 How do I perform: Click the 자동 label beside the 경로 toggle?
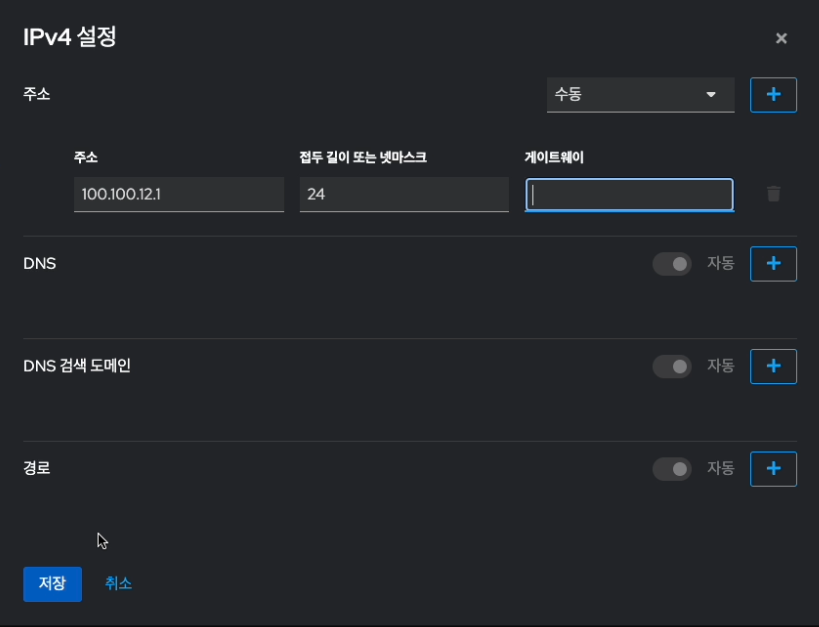(721, 468)
